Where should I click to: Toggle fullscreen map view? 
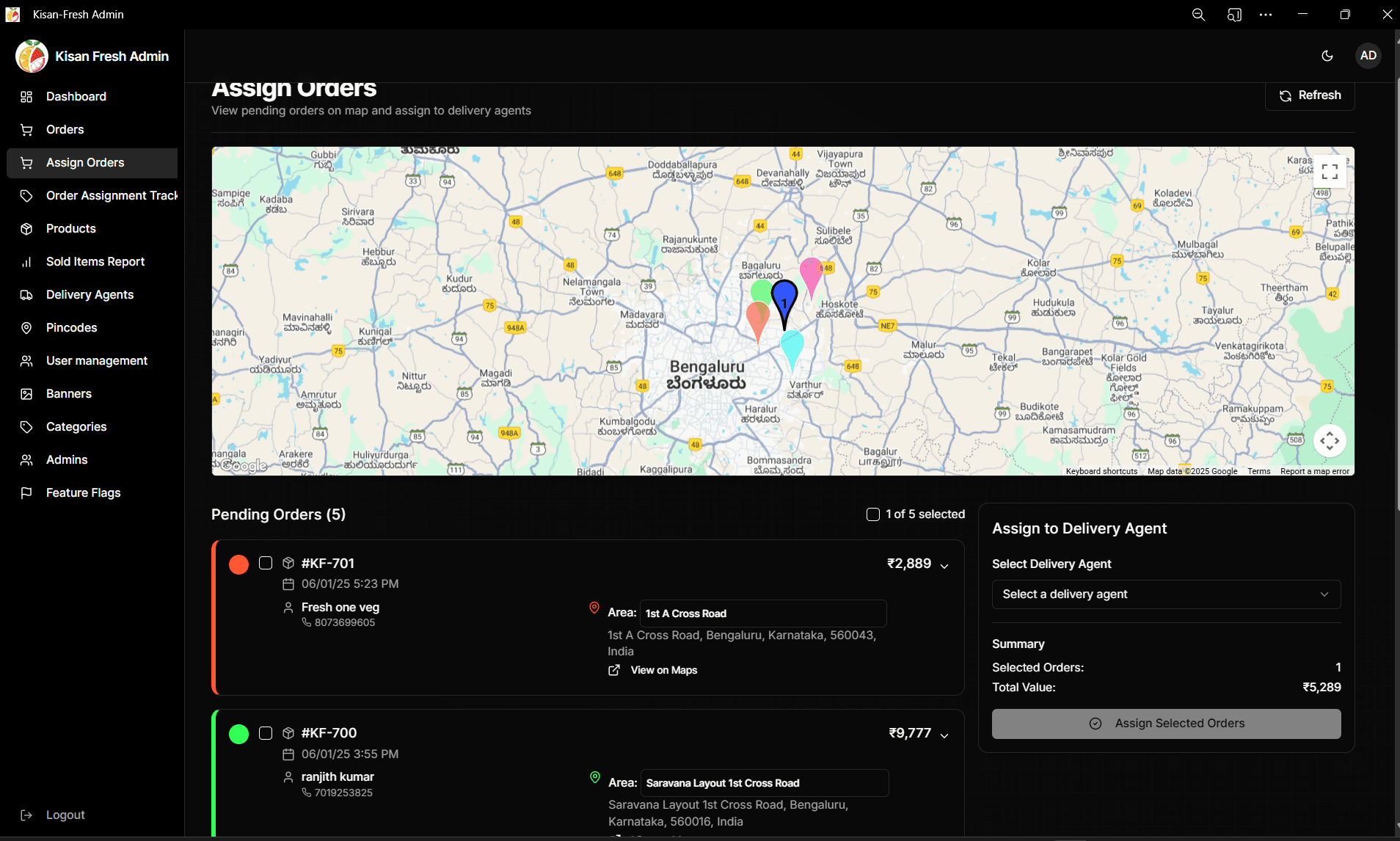point(1330,172)
